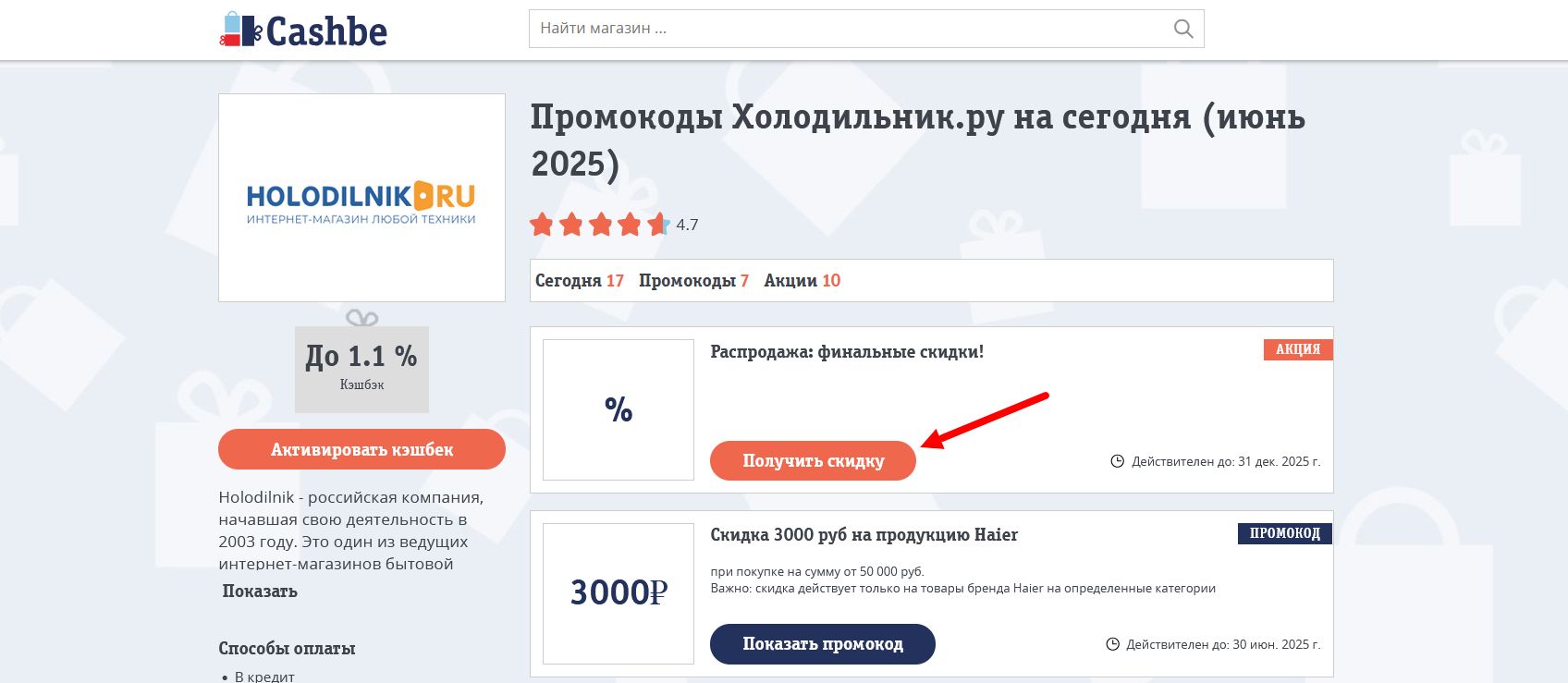Click the "Получить скидку" button
The width and height of the screenshot is (1568, 683).
813,460
